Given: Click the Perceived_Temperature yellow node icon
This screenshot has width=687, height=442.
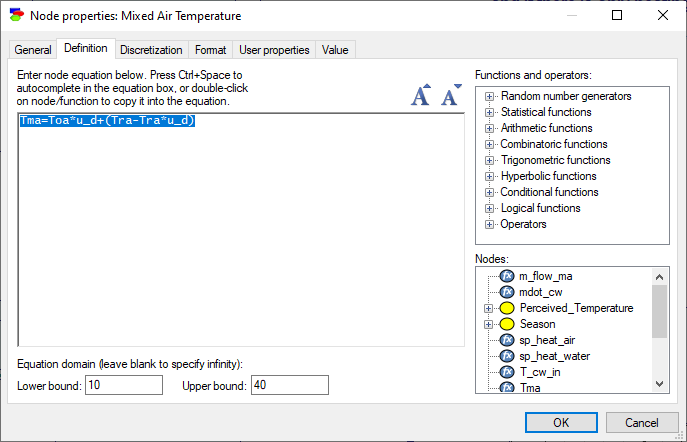Looking at the screenshot, I should (x=507, y=308).
